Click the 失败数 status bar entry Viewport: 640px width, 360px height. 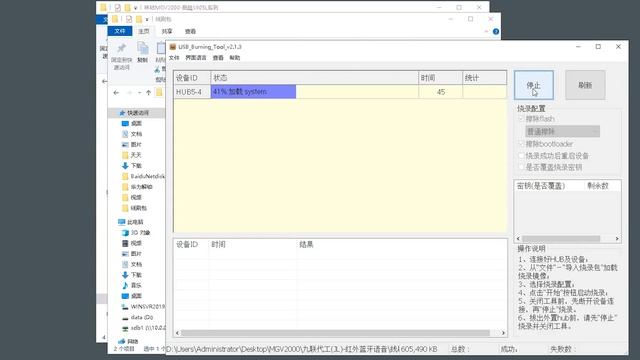(x=562, y=349)
